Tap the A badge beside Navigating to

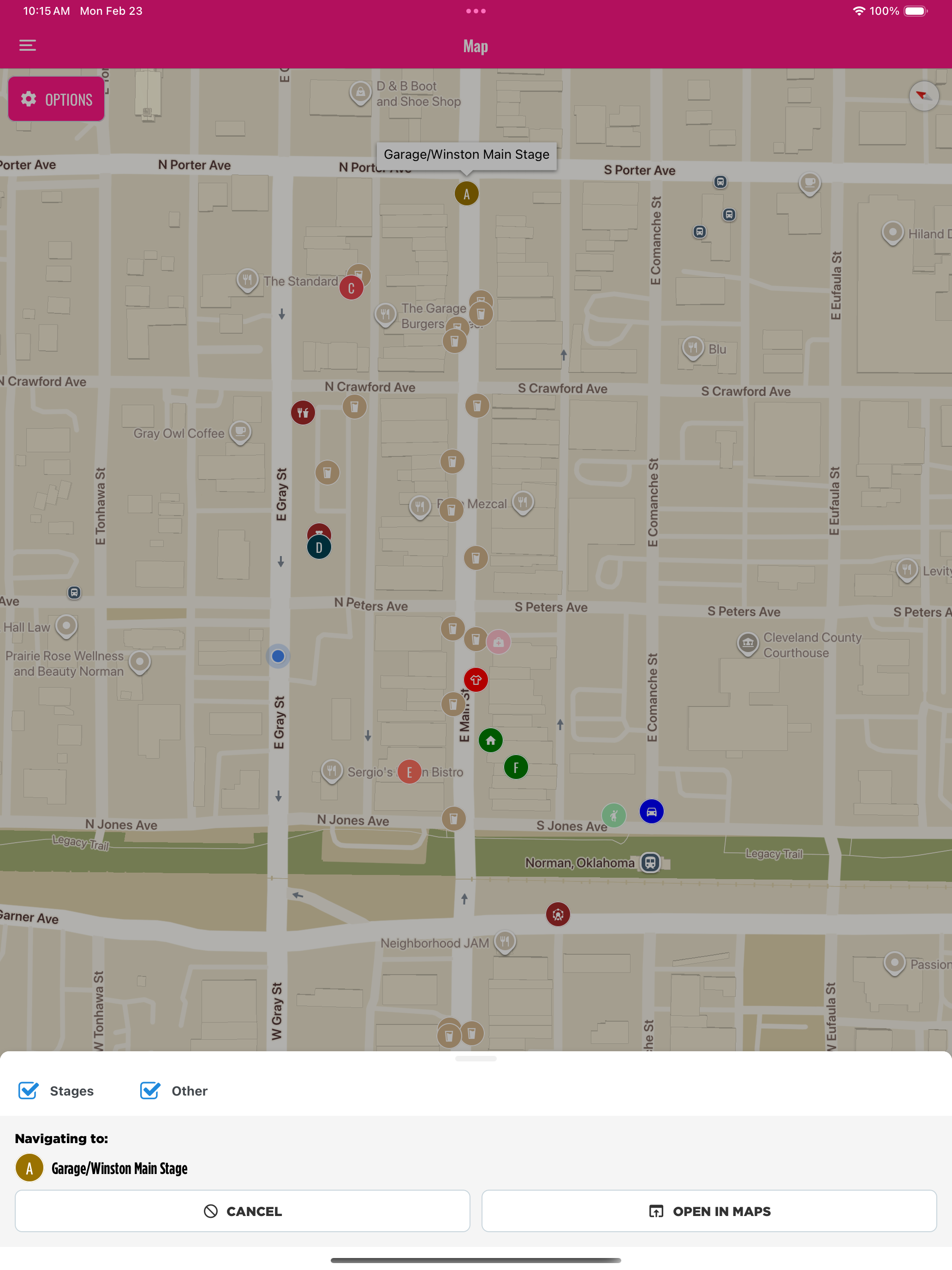tap(29, 1168)
